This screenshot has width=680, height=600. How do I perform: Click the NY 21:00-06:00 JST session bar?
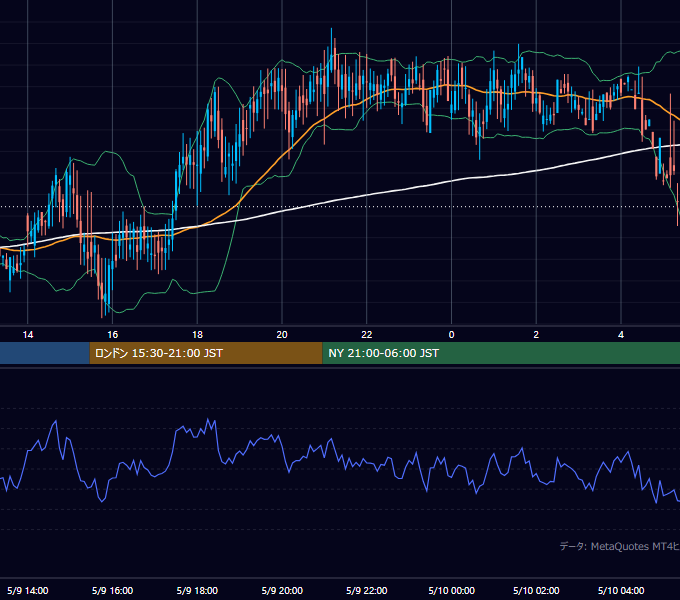501,353
